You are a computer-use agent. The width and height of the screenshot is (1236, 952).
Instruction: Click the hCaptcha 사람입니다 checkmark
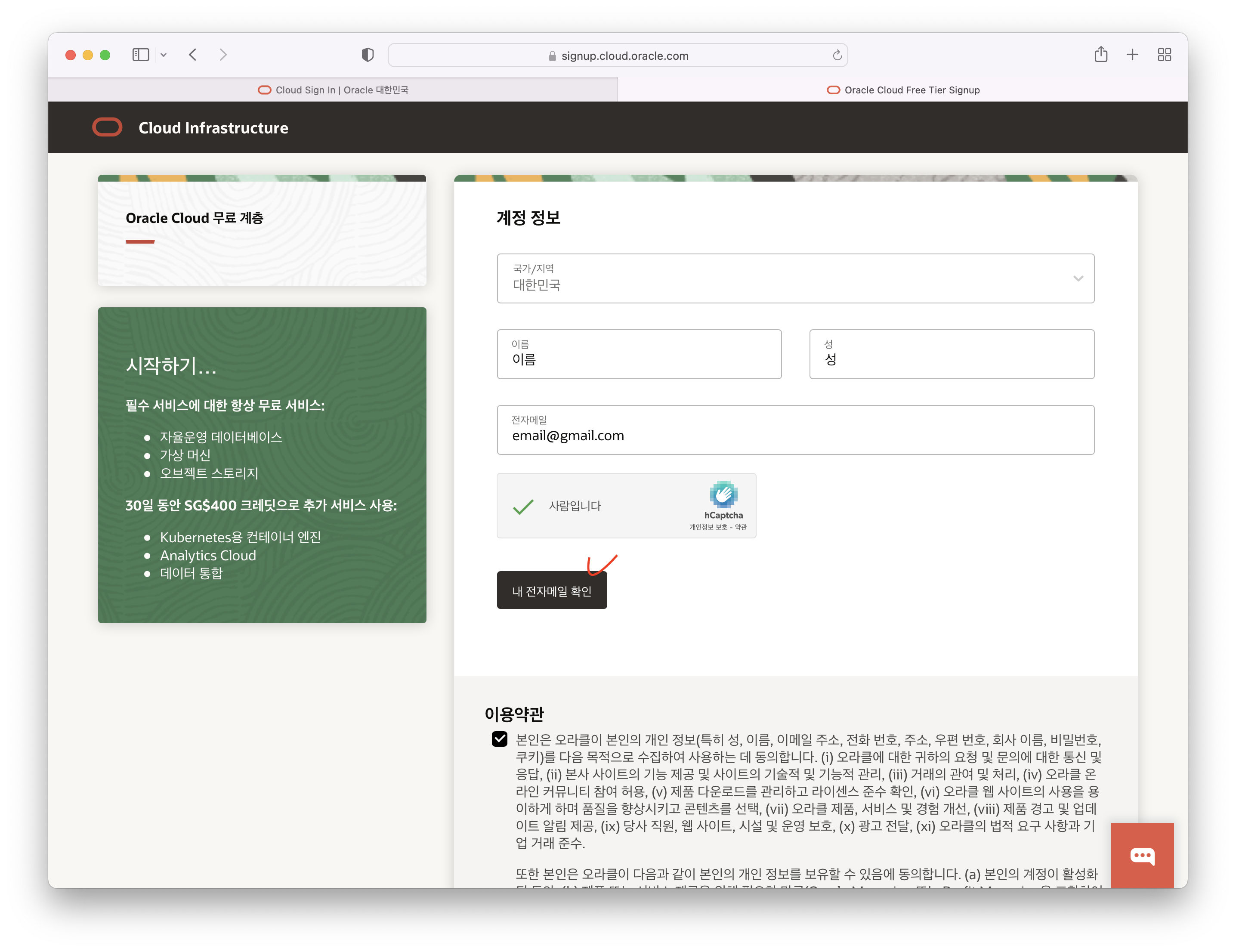click(x=523, y=506)
